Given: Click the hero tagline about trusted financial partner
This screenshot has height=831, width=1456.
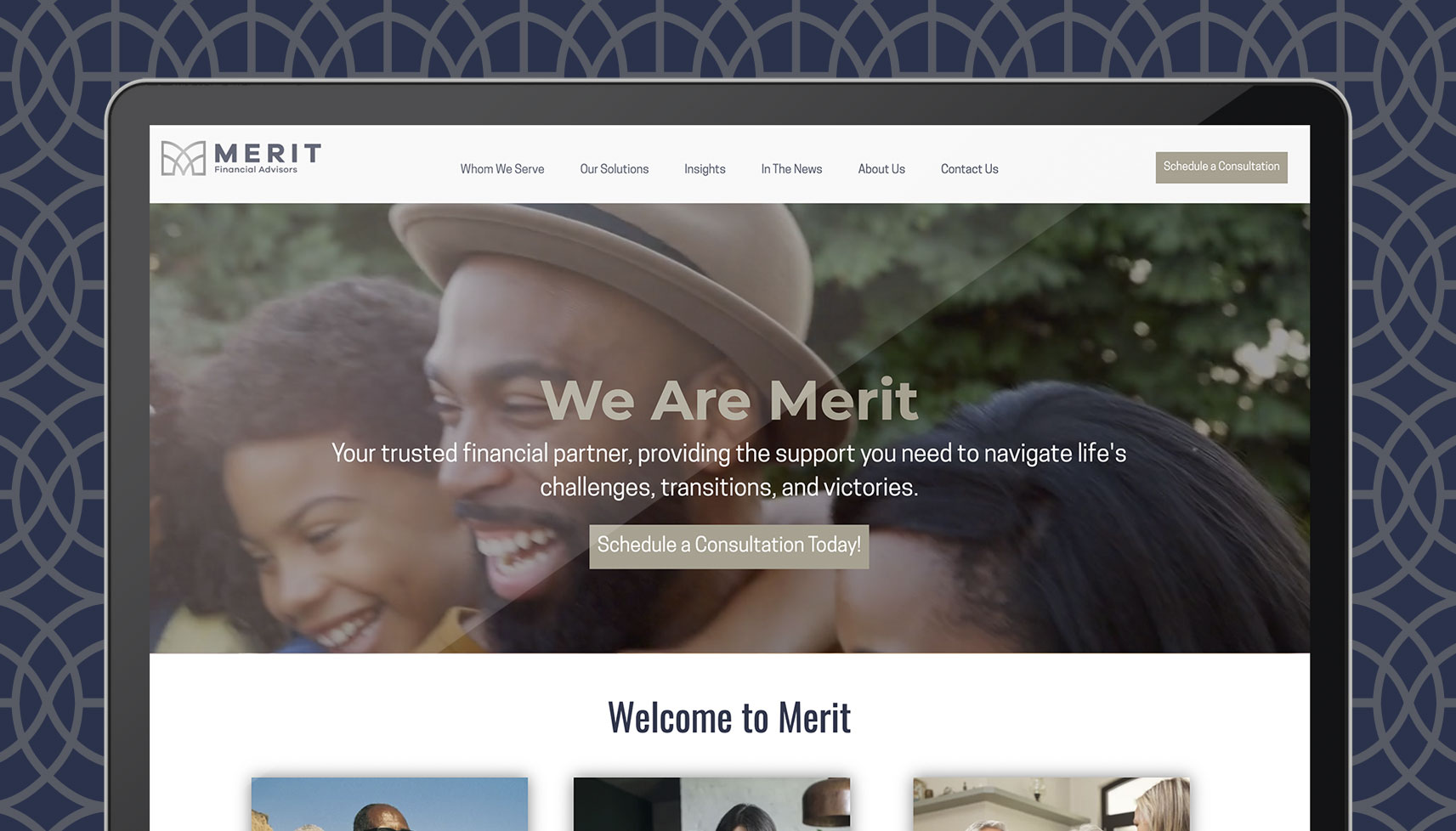Looking at the screenshot, I should click(729, 470).
